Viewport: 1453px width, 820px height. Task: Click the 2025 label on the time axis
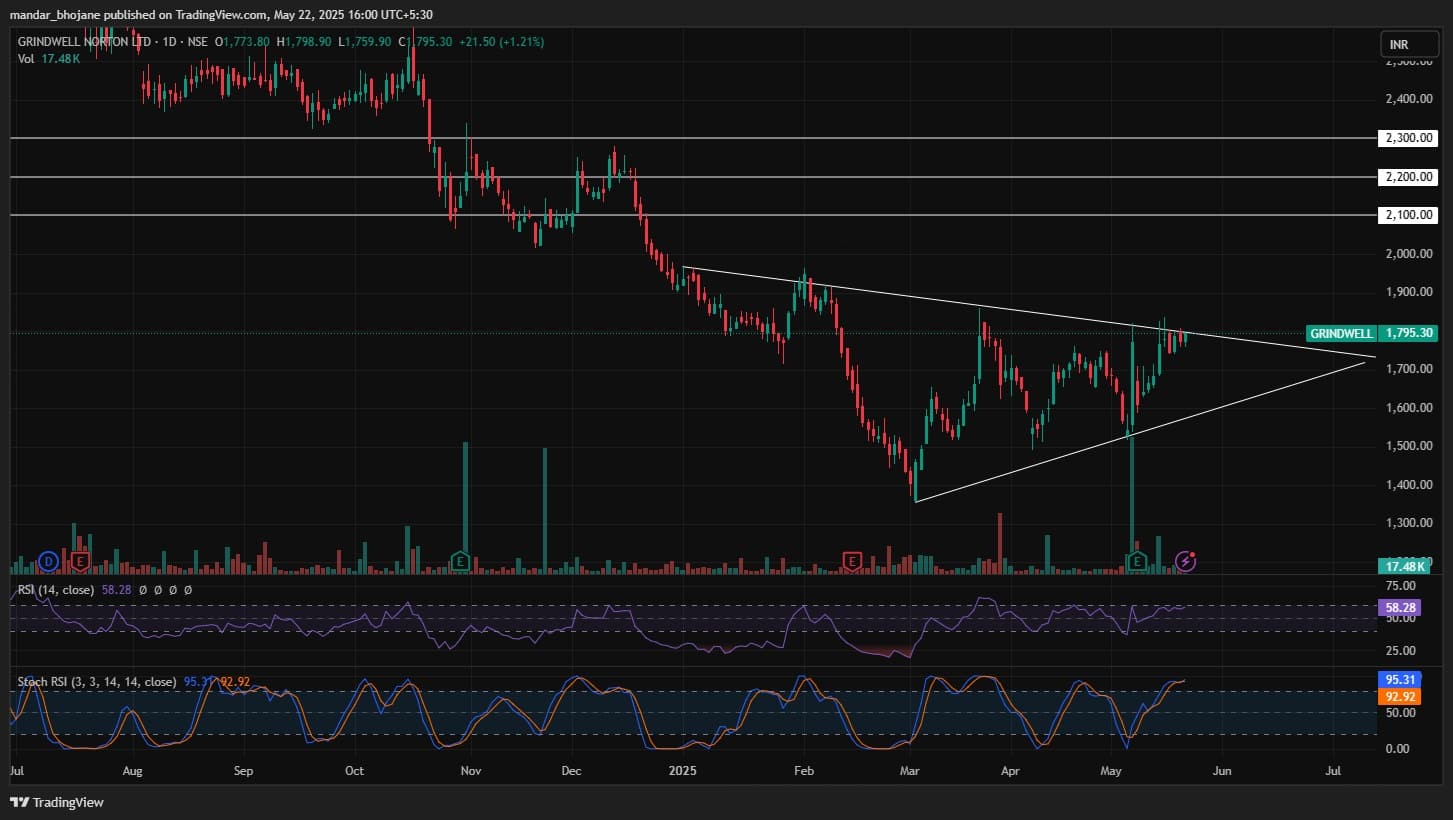[682, 771]
